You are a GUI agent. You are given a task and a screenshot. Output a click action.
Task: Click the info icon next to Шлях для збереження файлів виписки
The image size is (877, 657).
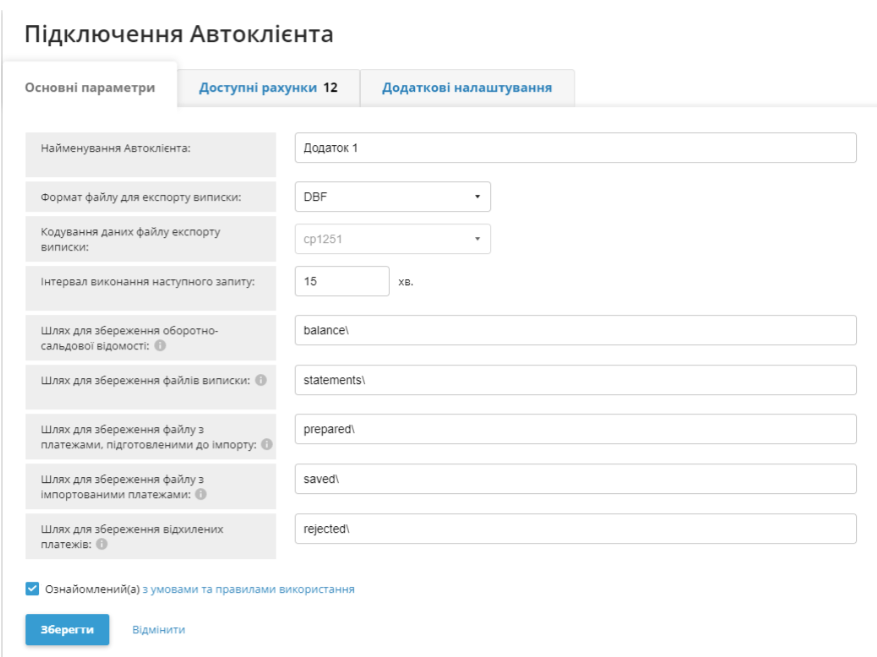click(x=261, y=380)
